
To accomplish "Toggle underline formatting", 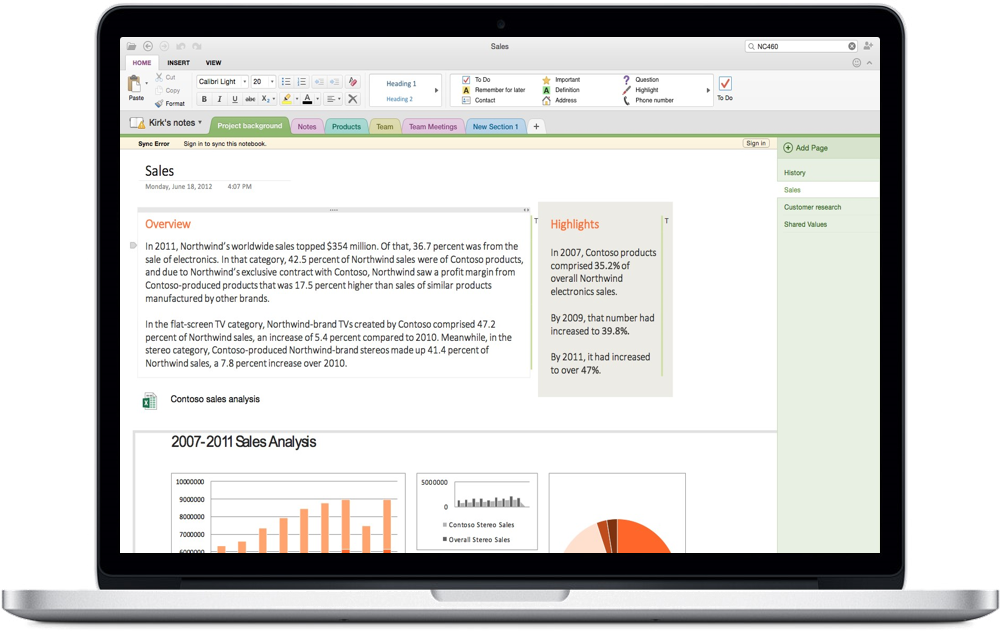I will click(x=235, y=99).
